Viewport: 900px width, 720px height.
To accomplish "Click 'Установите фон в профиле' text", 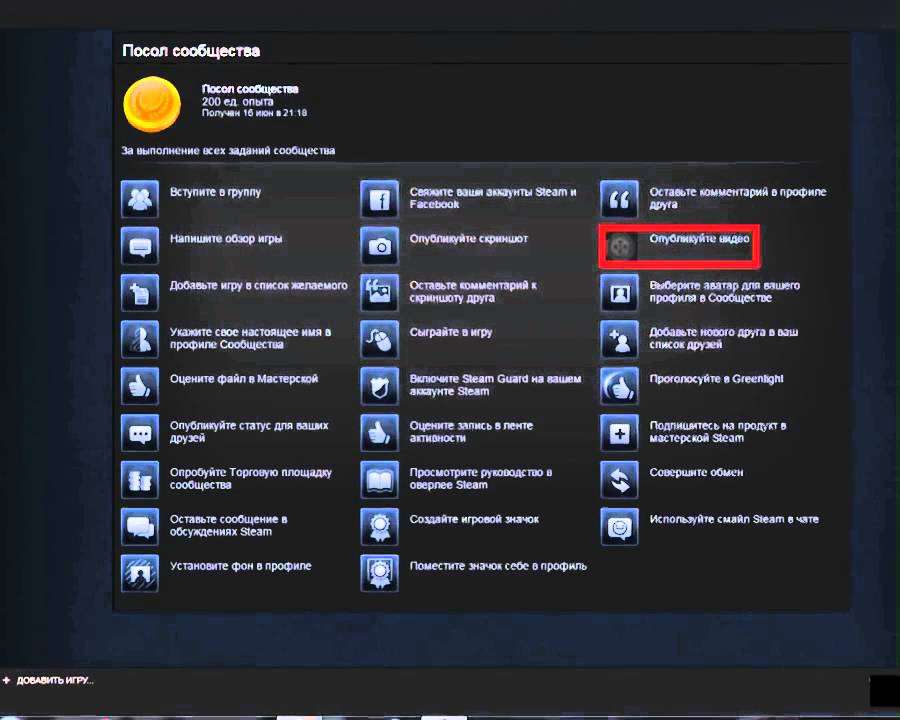I will (x=240, y=566).
